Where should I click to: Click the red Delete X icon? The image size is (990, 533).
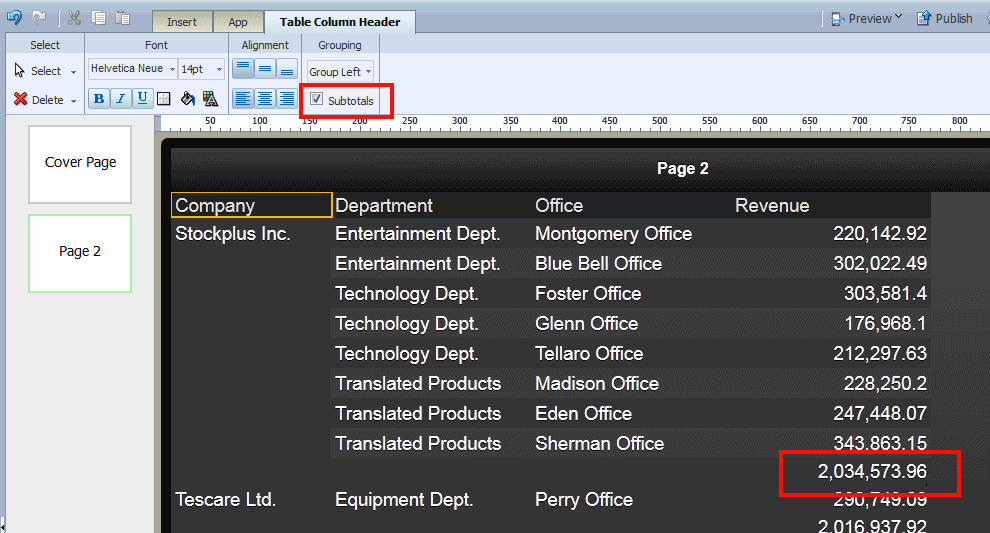pos(20,99)
